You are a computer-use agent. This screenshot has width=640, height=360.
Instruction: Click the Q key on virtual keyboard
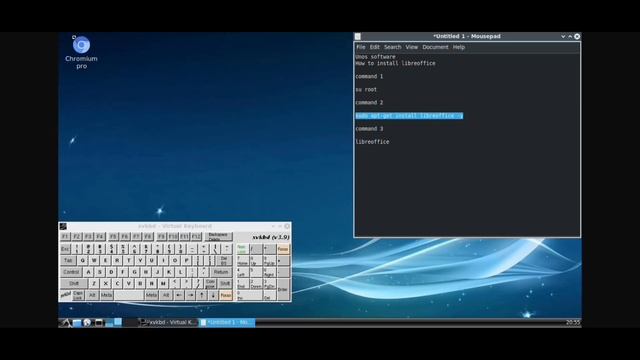tap(83, 260)
